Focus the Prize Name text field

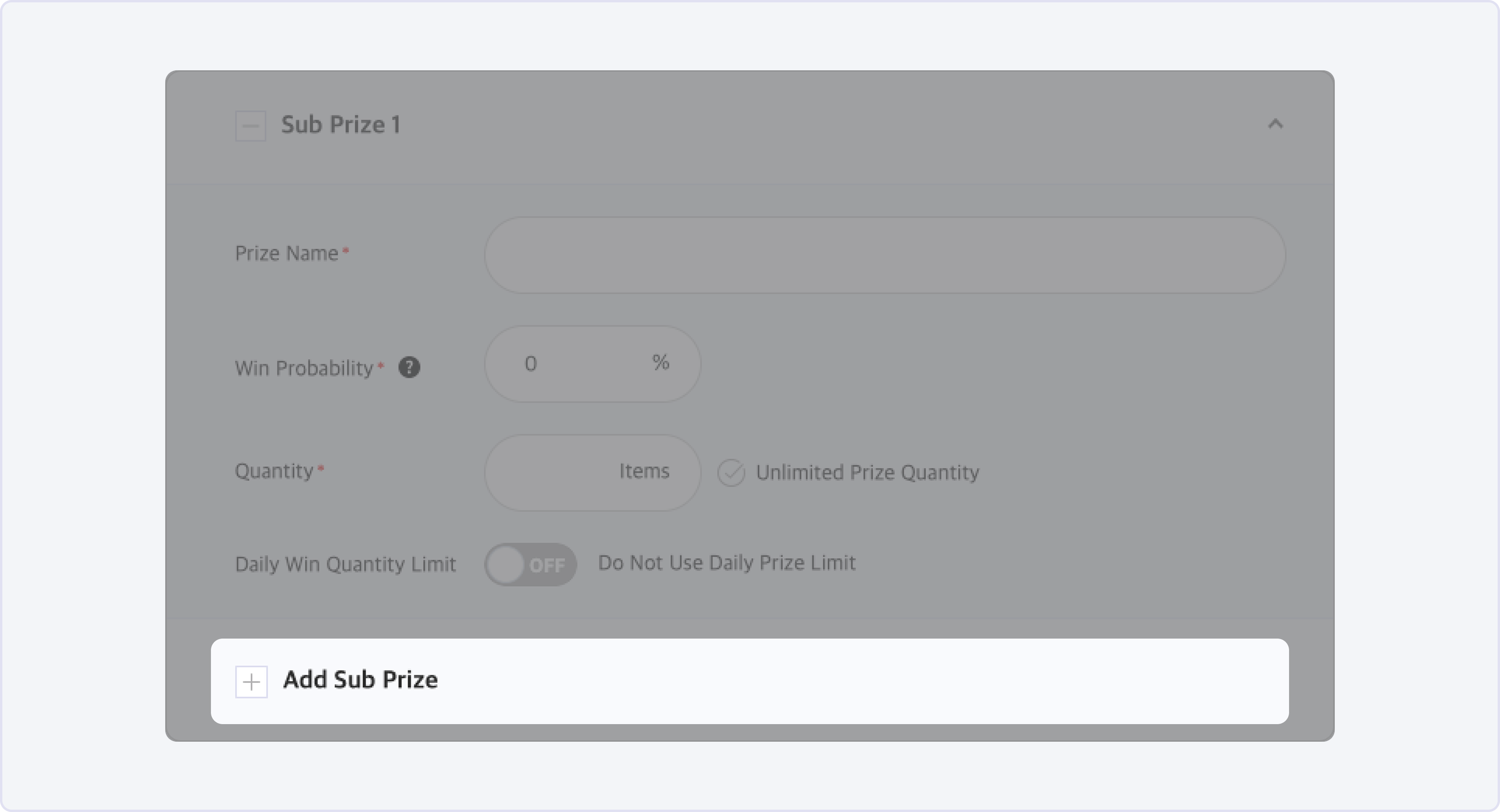pyautogui.click(x=884, y=255)
